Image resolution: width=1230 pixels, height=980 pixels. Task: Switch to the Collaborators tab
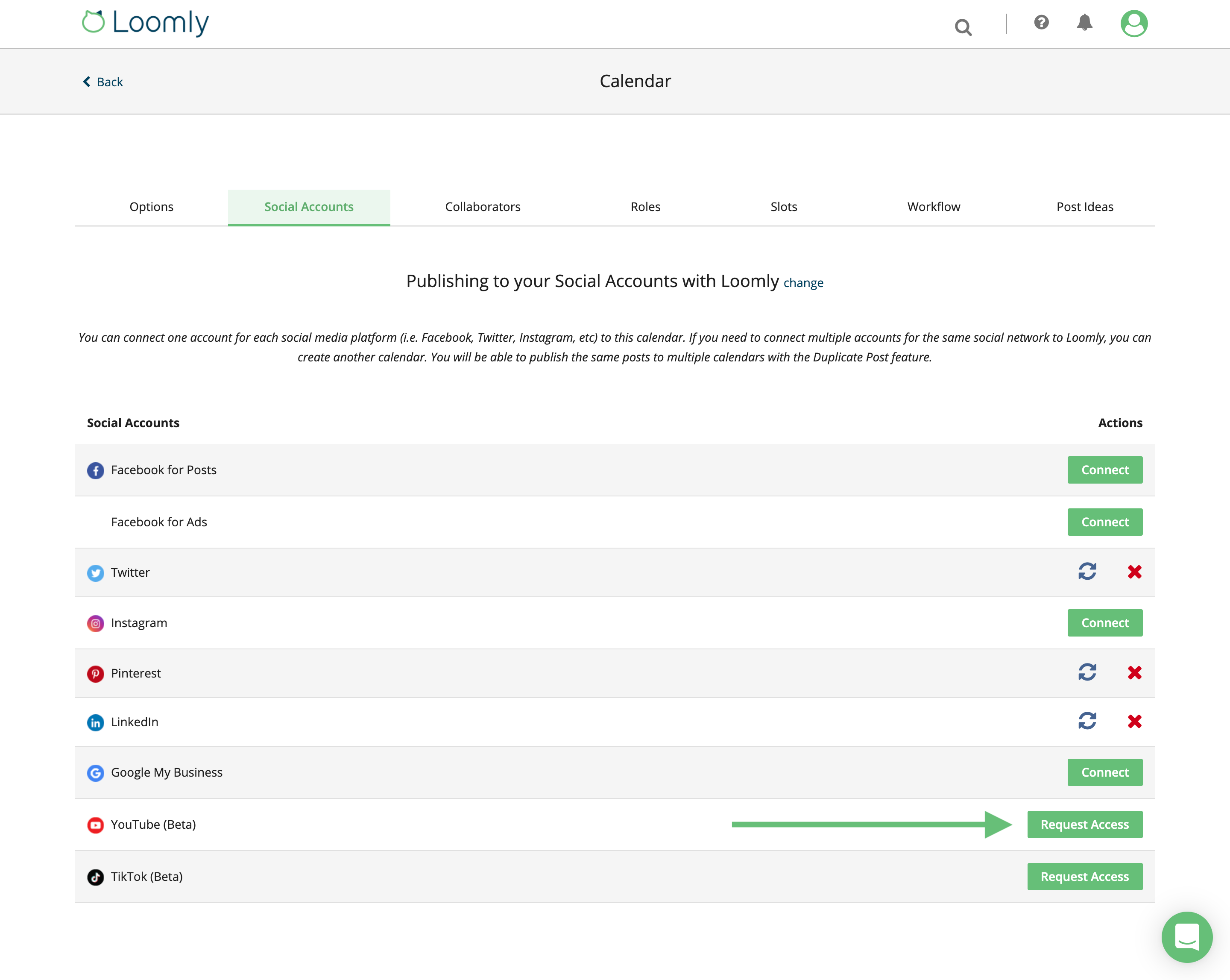click(x=482, y=207)
